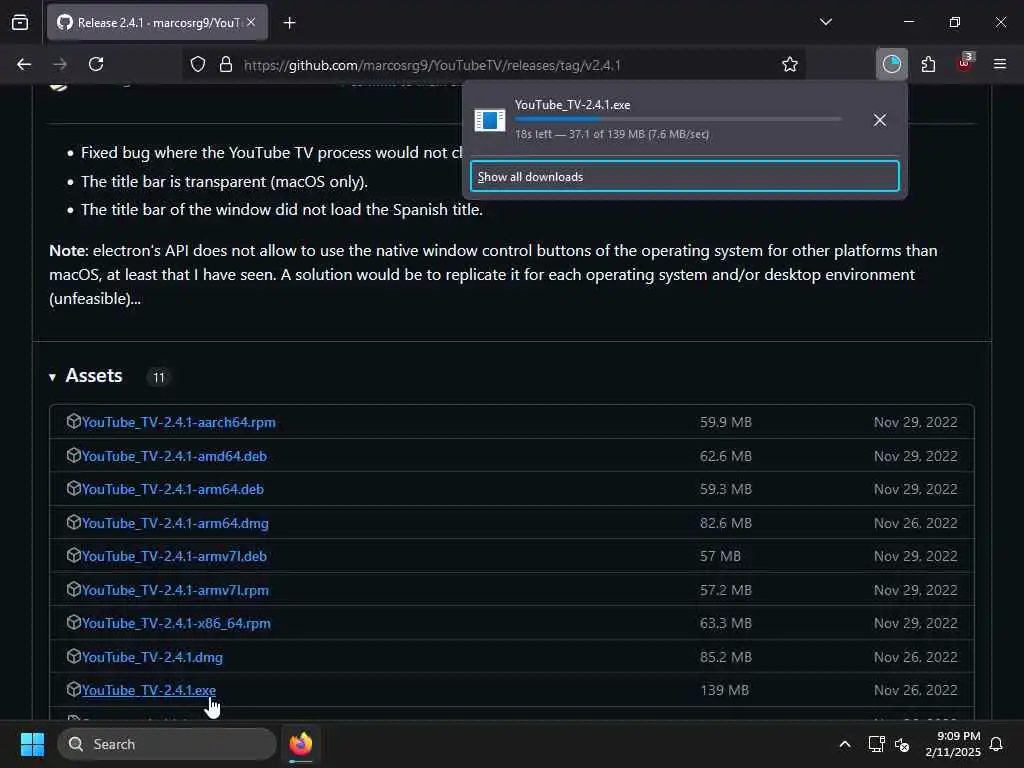Image resolution: width=1024 pixels, height=768 pixels.
Task: Download YouTube_TV-2.4.1-armv7l.deb
Action: click(x=174, y=556)
